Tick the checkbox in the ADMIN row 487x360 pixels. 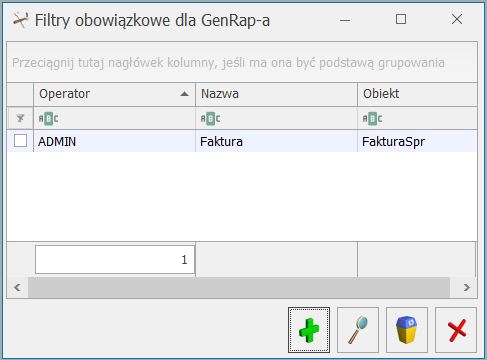pos(20,141)
